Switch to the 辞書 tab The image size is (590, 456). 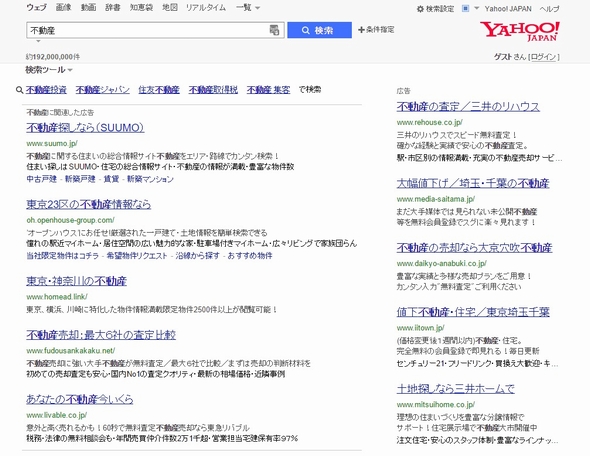[x=113, y=8]
